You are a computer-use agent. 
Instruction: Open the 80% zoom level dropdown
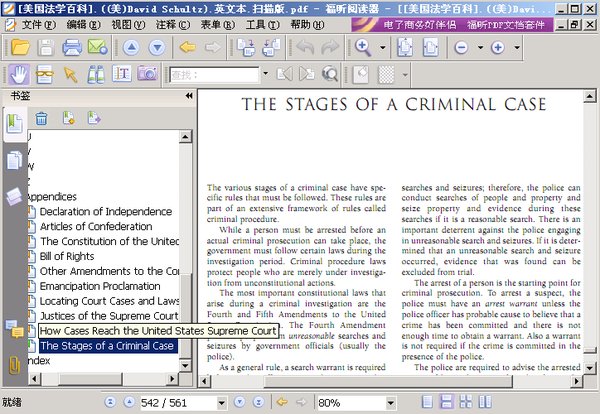(x=391, y=403)
